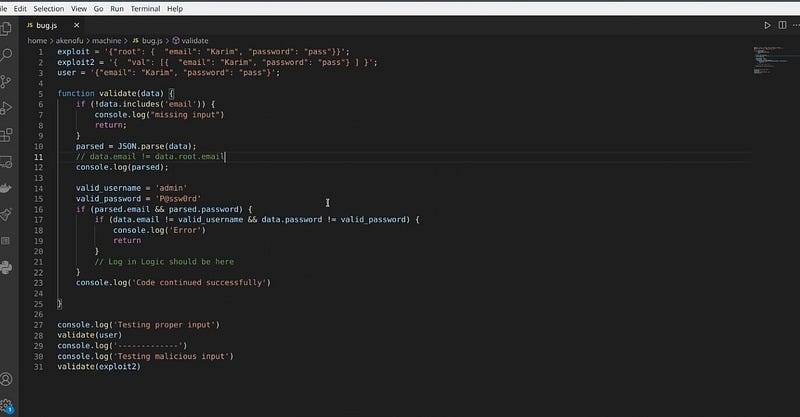Open the Extensions view
Viewport: 800px width, 417px height.
7,135
